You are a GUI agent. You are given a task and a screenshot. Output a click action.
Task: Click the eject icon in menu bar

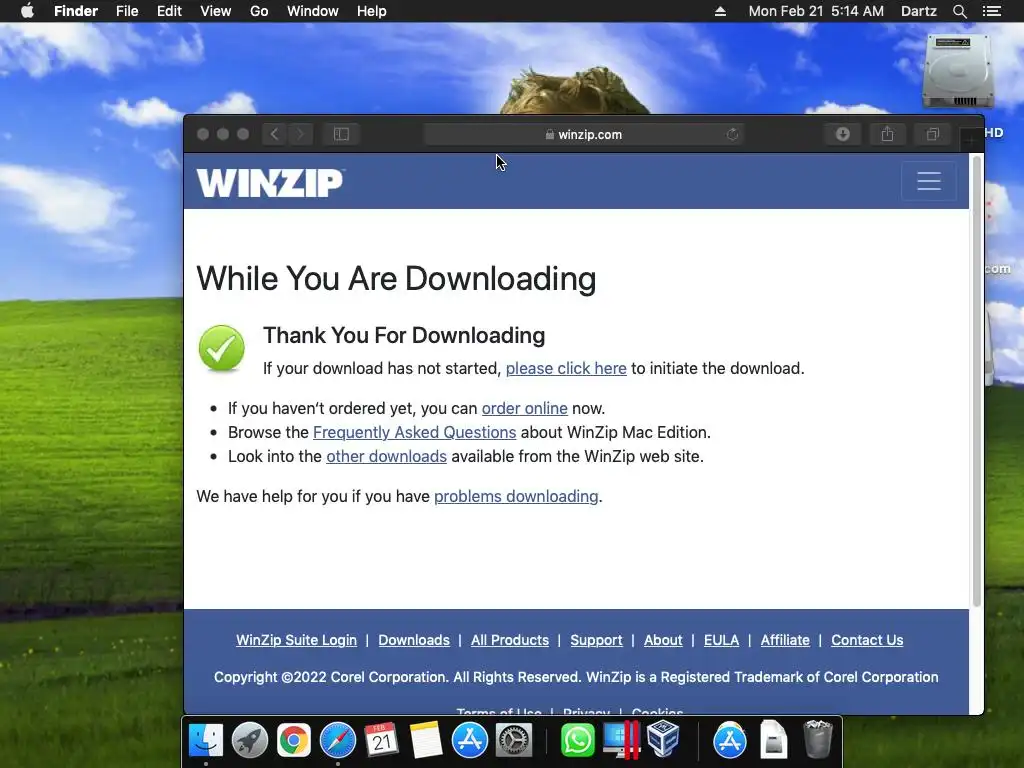click(720, 11)
